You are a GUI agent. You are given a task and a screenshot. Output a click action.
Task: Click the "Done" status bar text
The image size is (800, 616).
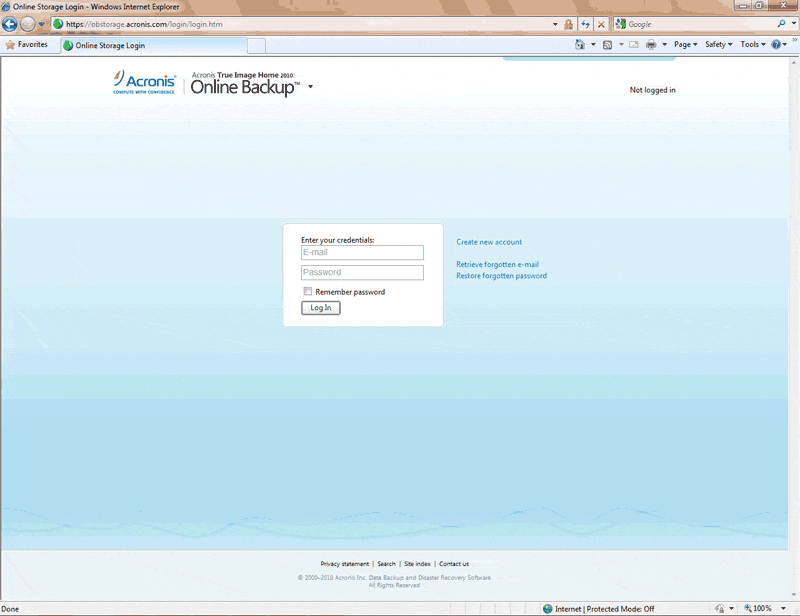(x=10, y=609)
